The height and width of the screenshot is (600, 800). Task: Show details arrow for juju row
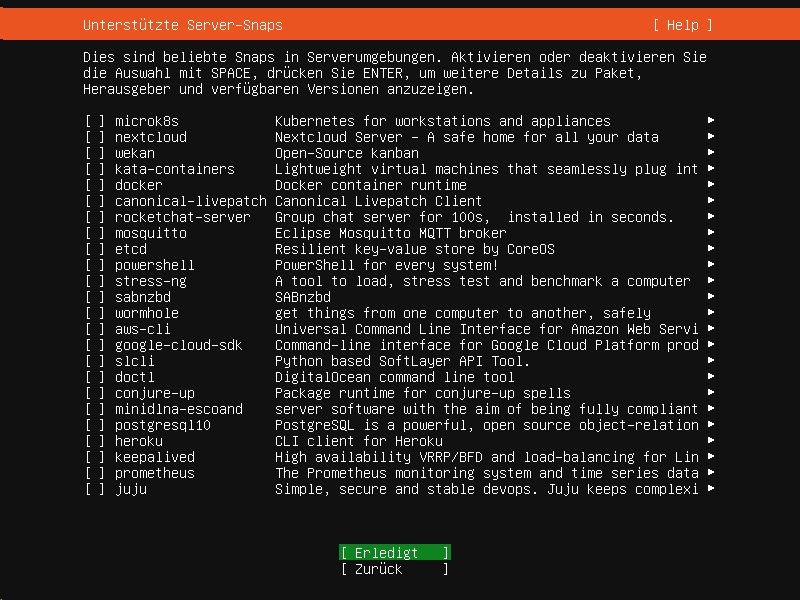[x=710, y=489]
